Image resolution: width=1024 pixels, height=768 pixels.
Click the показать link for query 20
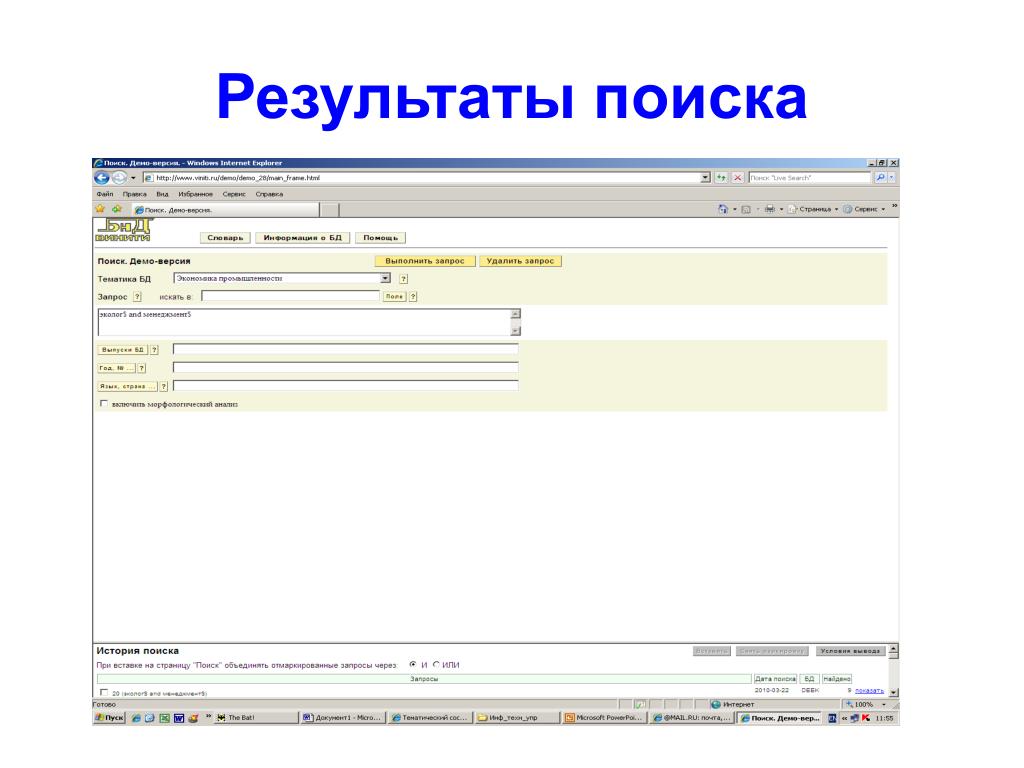869,690
